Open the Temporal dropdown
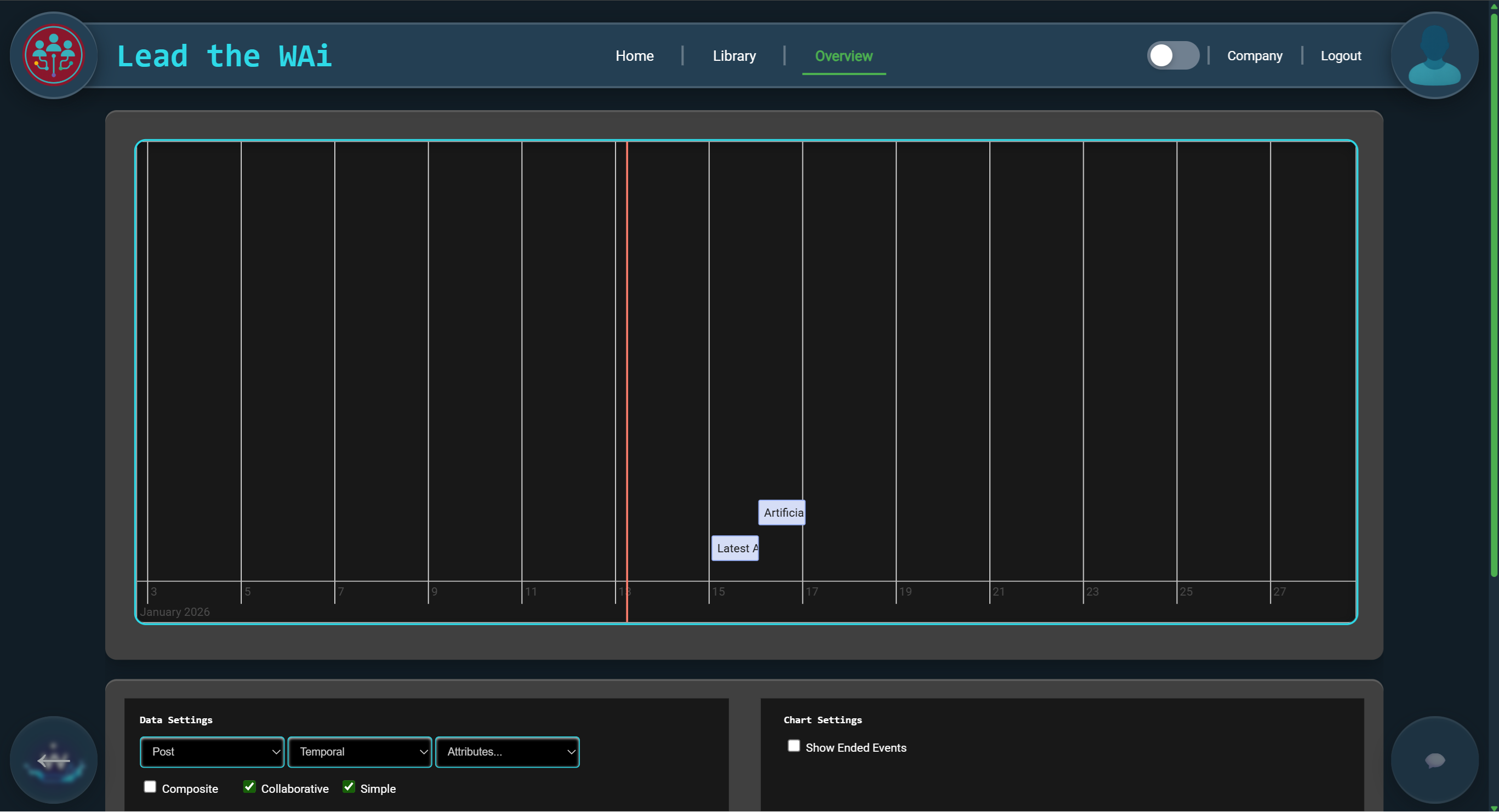 pyautogui.click(x=360, y=752)
